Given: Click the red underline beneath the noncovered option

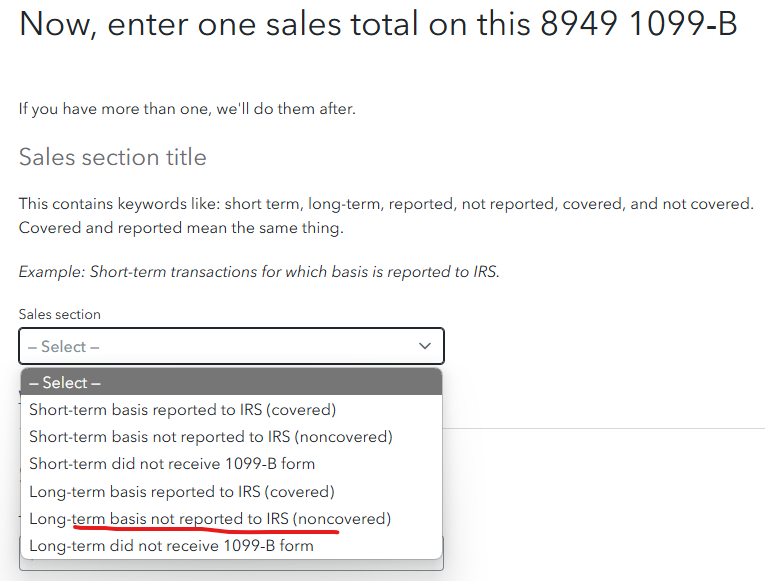Looking at the screenshot, I should (x=206, y=529).
